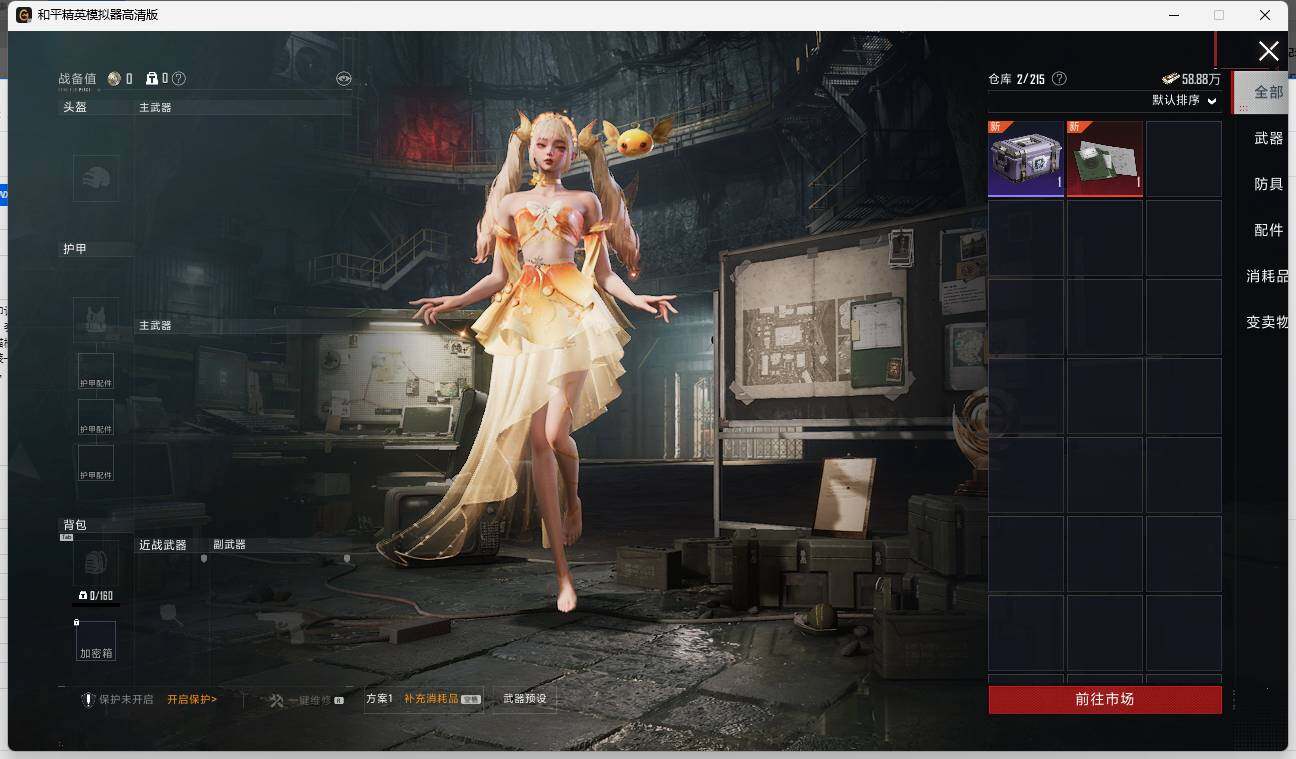1296x759 pixels.
Task: Click the 58.88万 currency amount
Action: (x=1201, y=79)
